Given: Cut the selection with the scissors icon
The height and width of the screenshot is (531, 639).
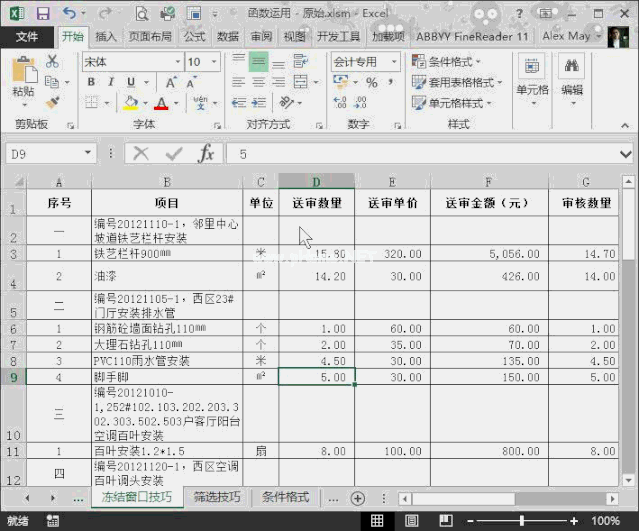Looking at the screenshot, I should pyautogui.click(x=52, y=62).
